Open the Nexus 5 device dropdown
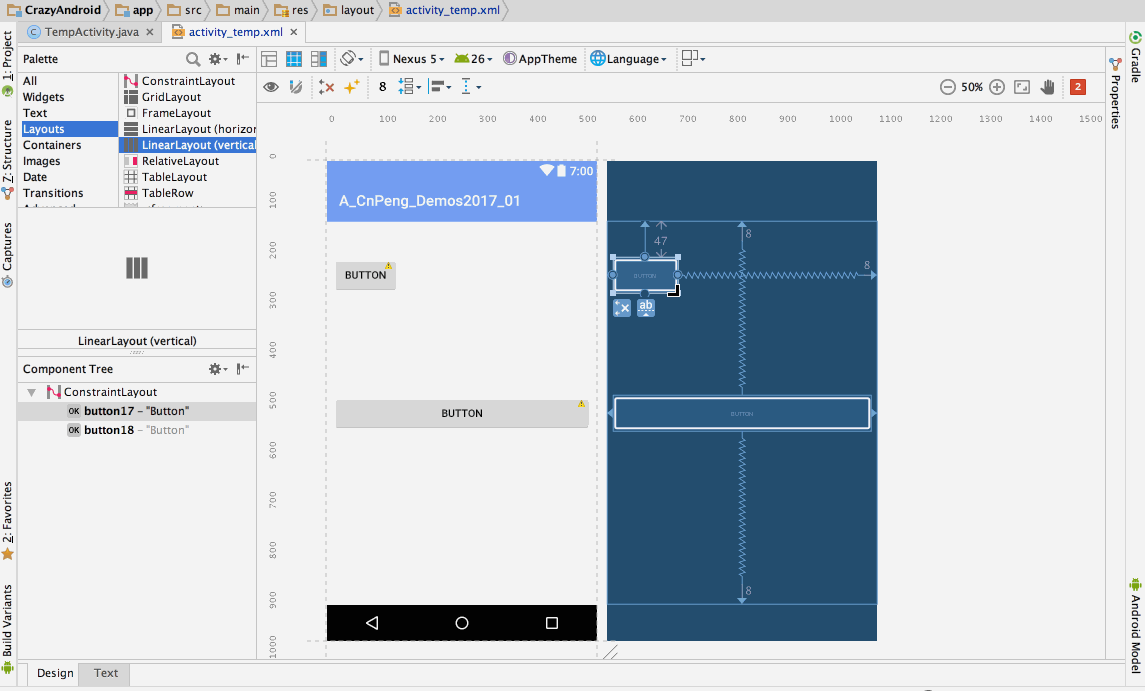1145x691 pixels. click(x=412, y=59)
